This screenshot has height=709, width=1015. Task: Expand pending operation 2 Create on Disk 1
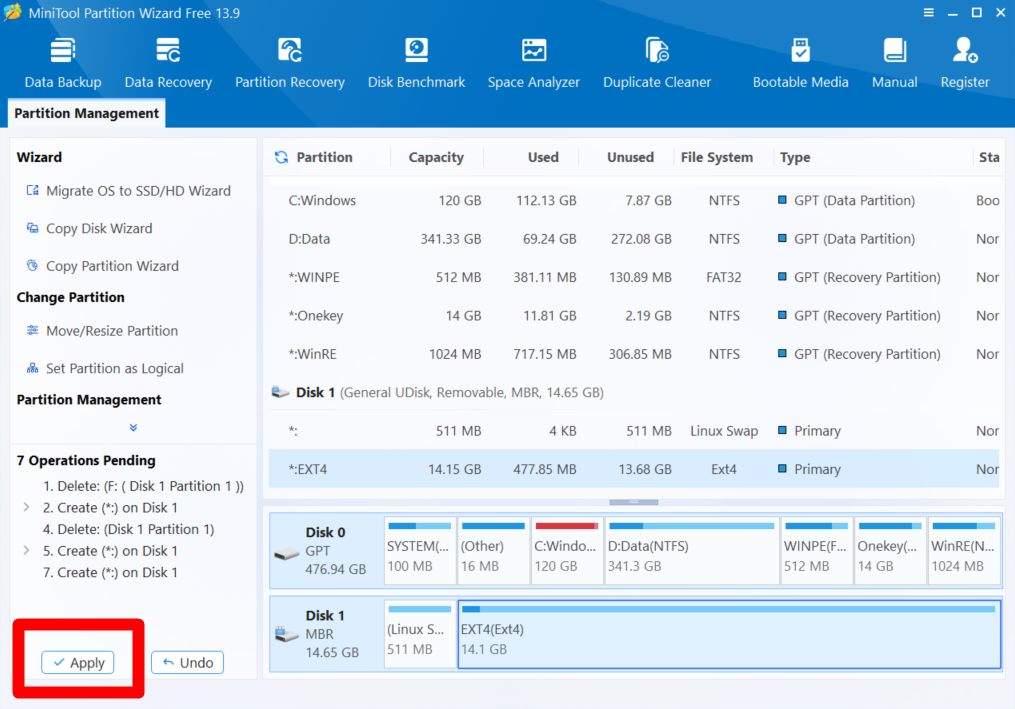pos(26,507)
